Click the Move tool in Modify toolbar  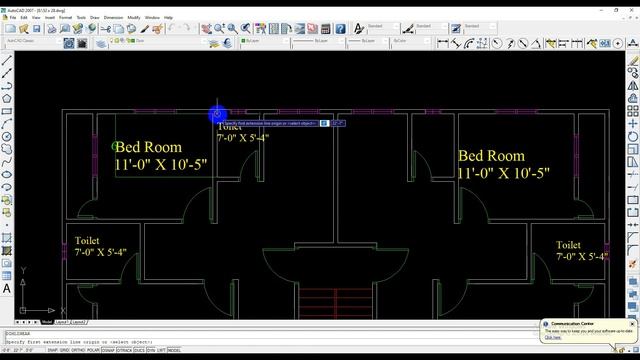[633, 124]
